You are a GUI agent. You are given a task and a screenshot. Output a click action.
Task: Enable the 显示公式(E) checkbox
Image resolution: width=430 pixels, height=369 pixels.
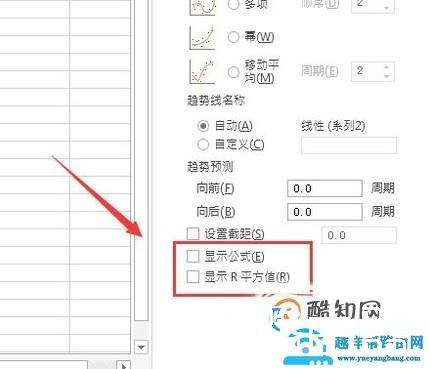tap(193, 256)
